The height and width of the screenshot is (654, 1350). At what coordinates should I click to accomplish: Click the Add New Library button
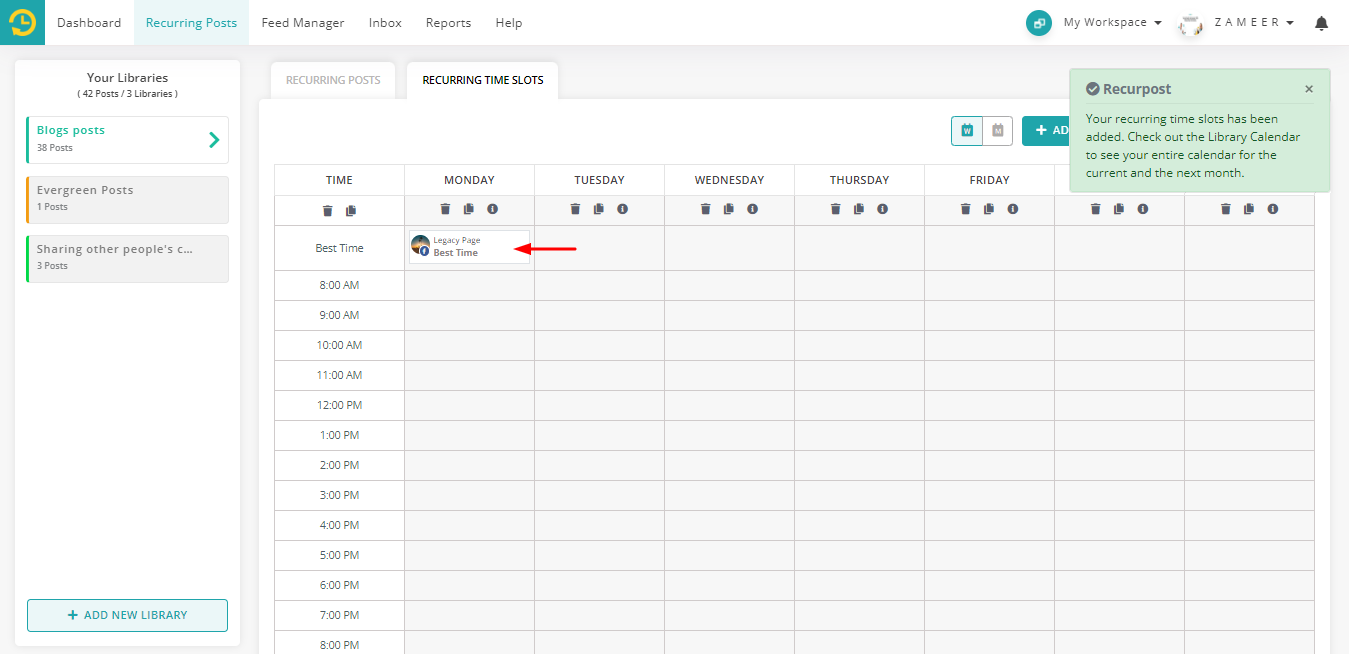127,615
